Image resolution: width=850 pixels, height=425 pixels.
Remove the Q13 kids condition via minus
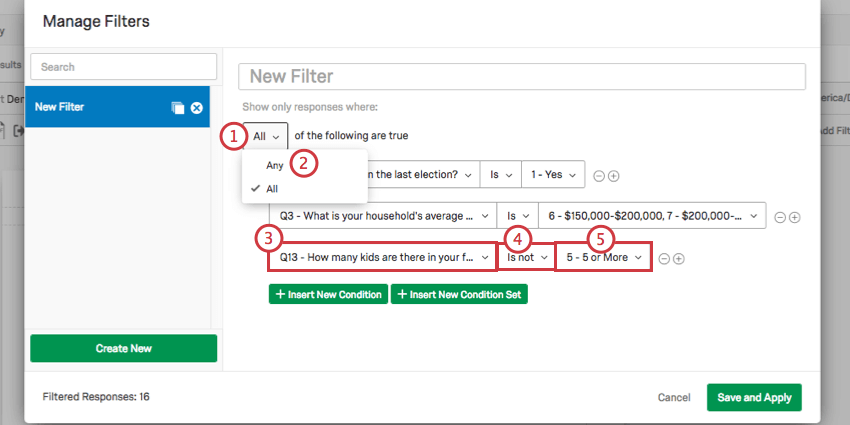point(664,259)
